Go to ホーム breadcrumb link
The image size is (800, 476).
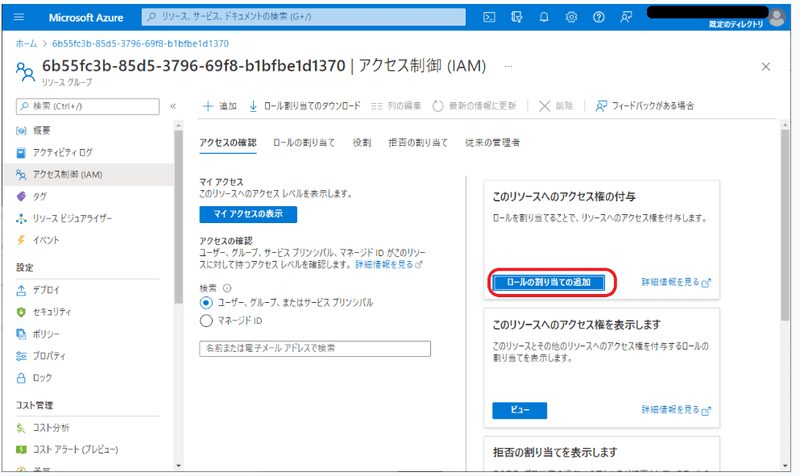[26, 44]
